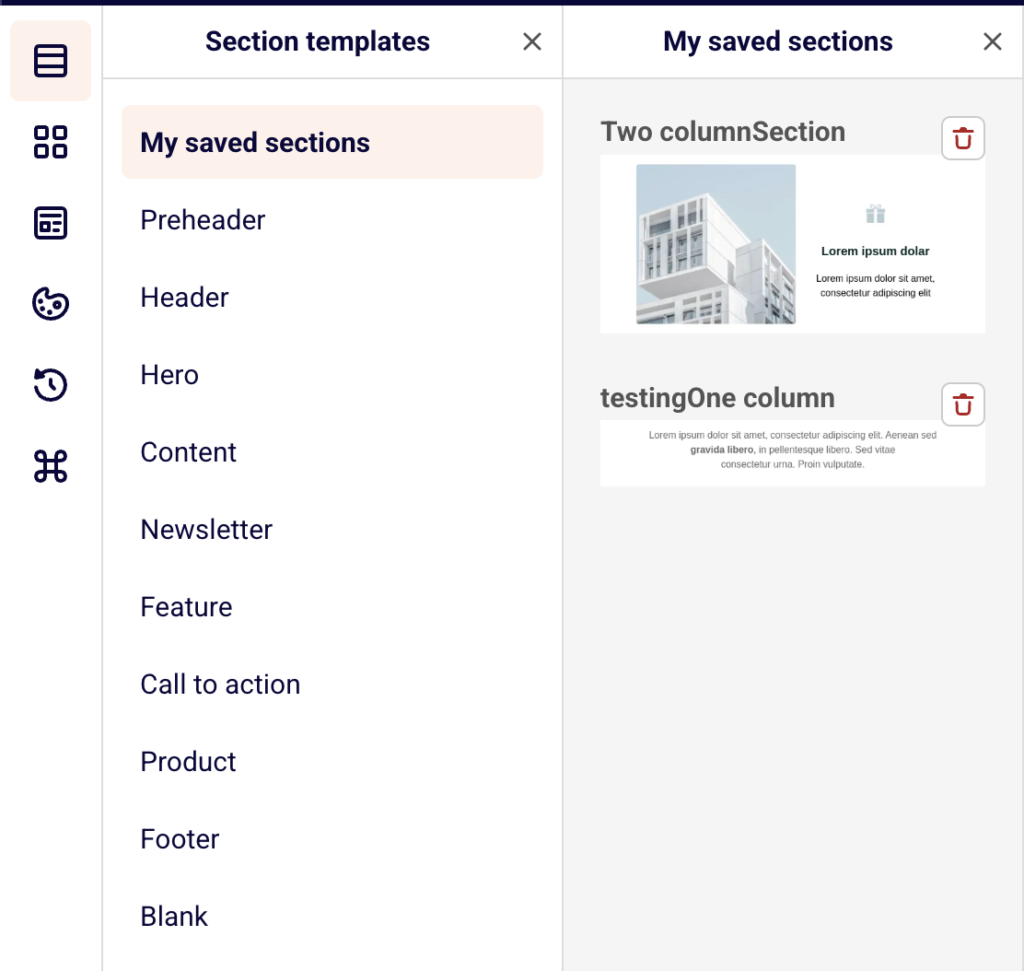Delete the testingOne column saved section

pyautogui.click(x=963, y=404)
